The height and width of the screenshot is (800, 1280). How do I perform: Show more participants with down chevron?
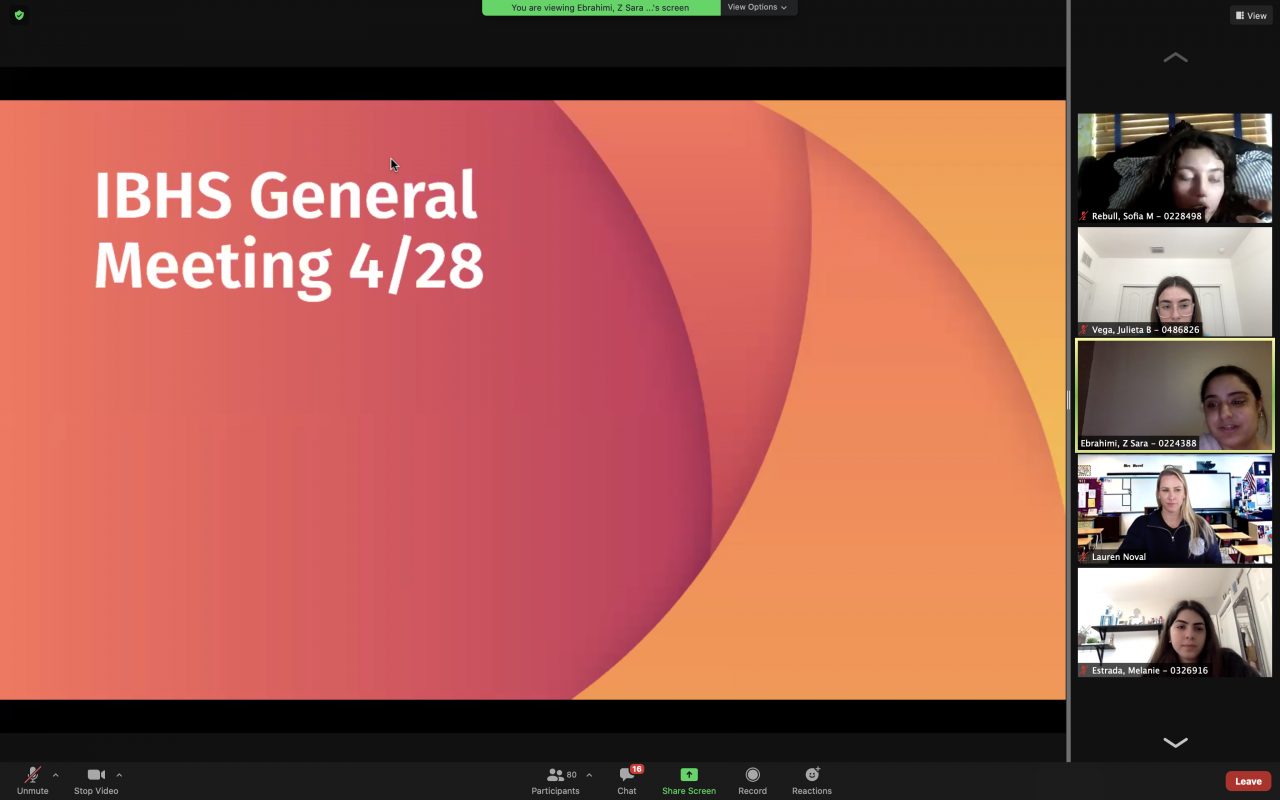[1175, 742]
